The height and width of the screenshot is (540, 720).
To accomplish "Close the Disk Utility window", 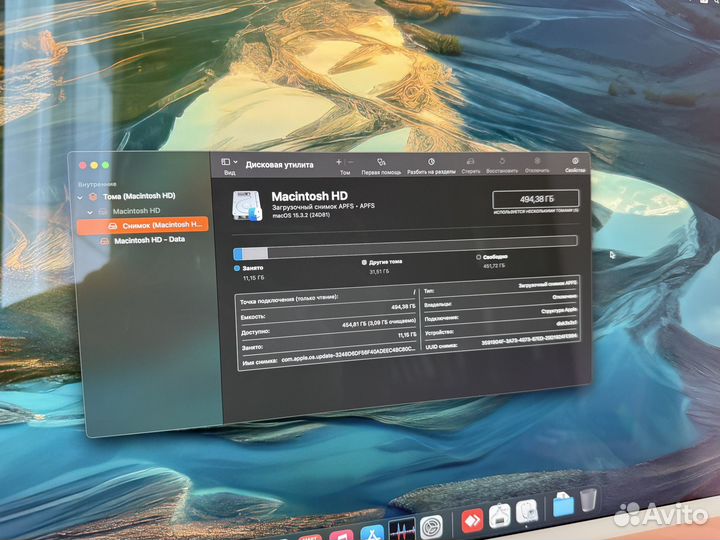I will point(83,165).
